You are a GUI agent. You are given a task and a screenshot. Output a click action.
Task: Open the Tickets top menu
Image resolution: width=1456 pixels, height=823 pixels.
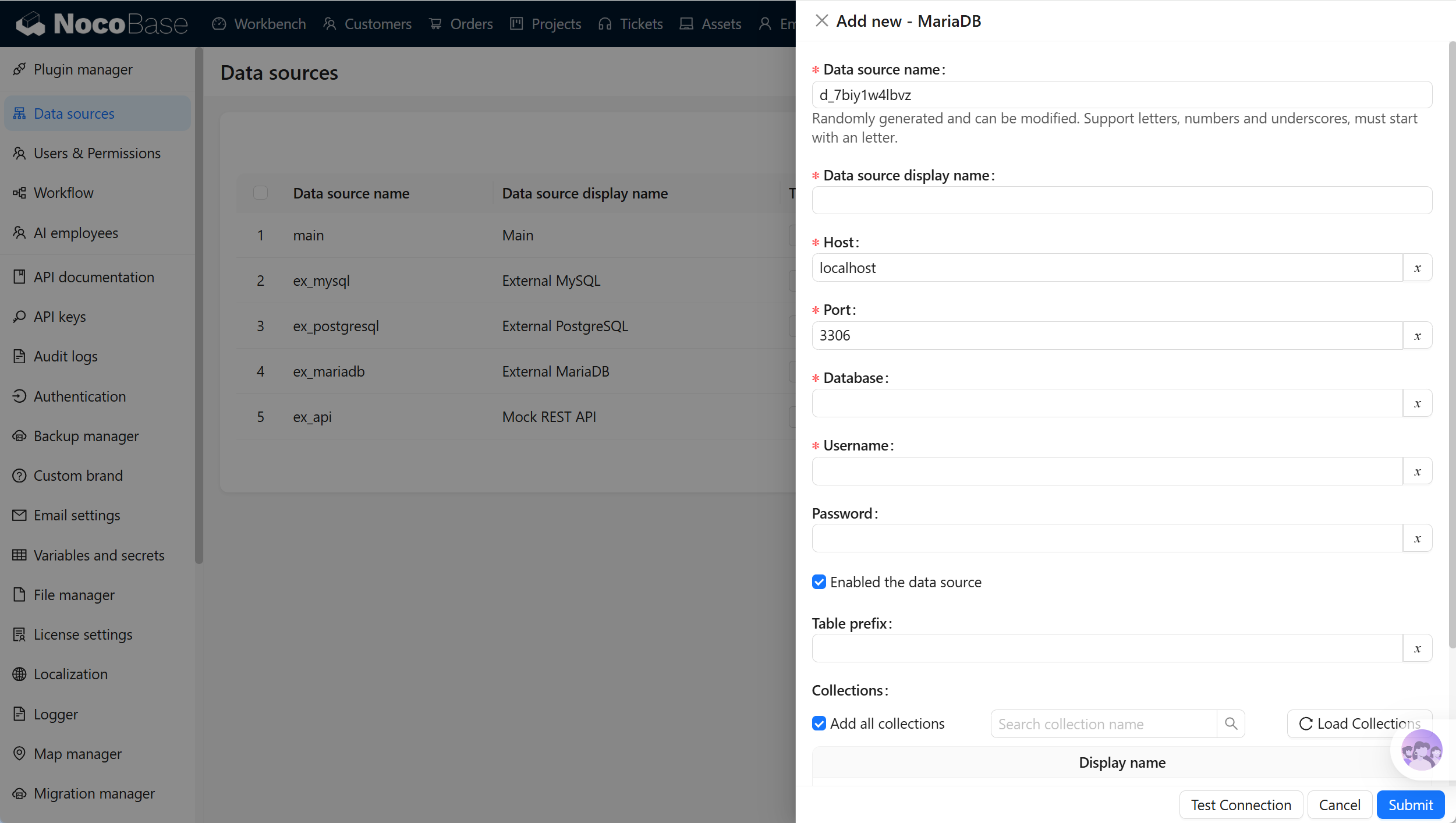(630, 23)
